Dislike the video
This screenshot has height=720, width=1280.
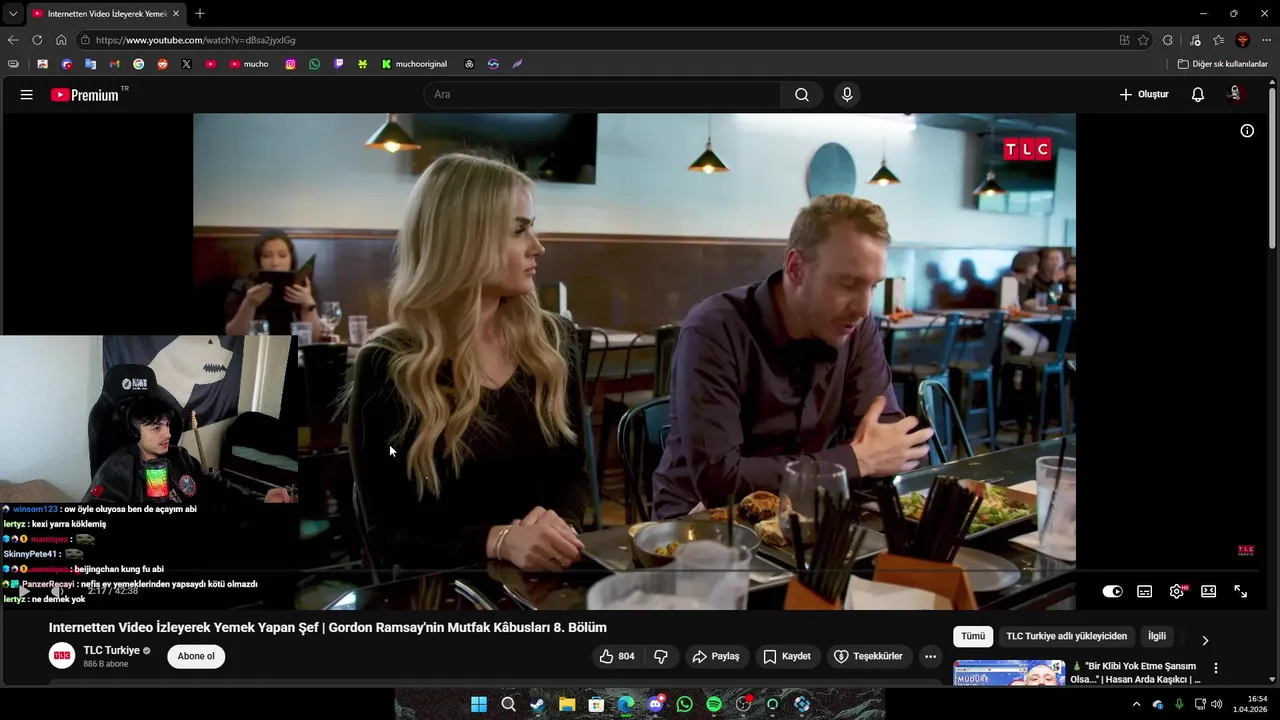coord(661,656)
